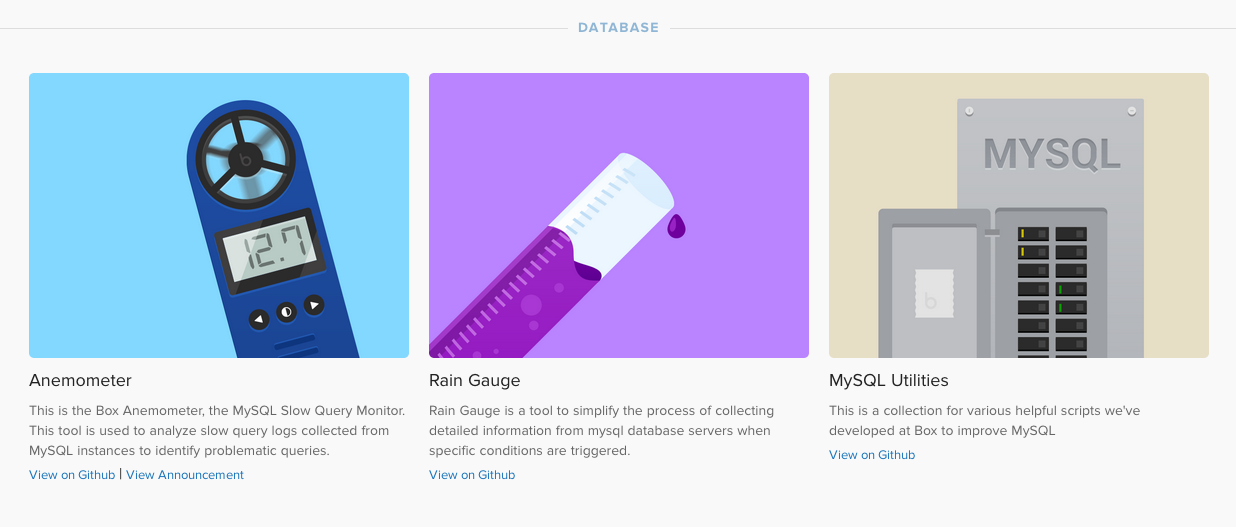Click the engraved MYSQL lettering on the metal panel
The image size is (1236, 527).
[1051, 153]
